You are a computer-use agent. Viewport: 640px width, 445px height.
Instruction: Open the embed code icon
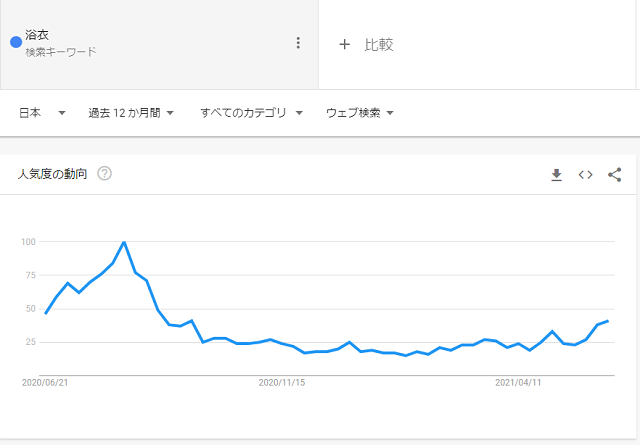pyautogui.click(x=585, y=175)
